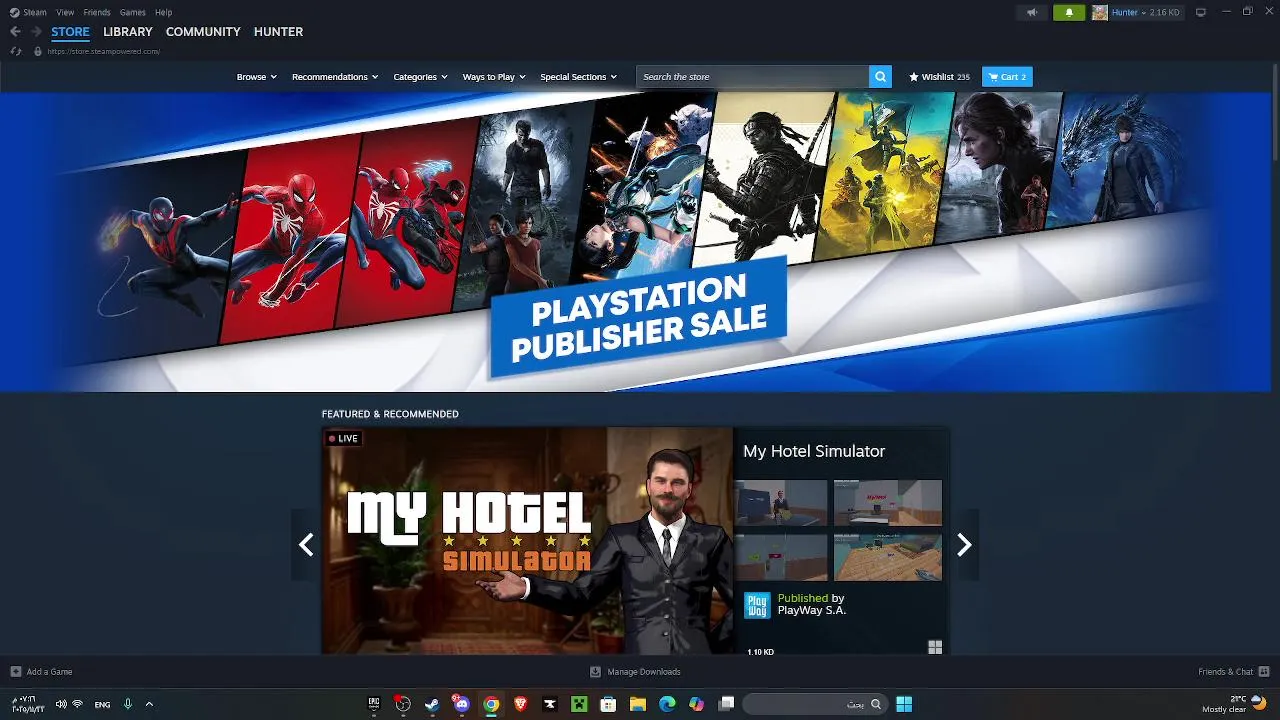Switch to the COMMUNITY tab
The width and height of the screenshot is (1280, 720).
(203, 32)
